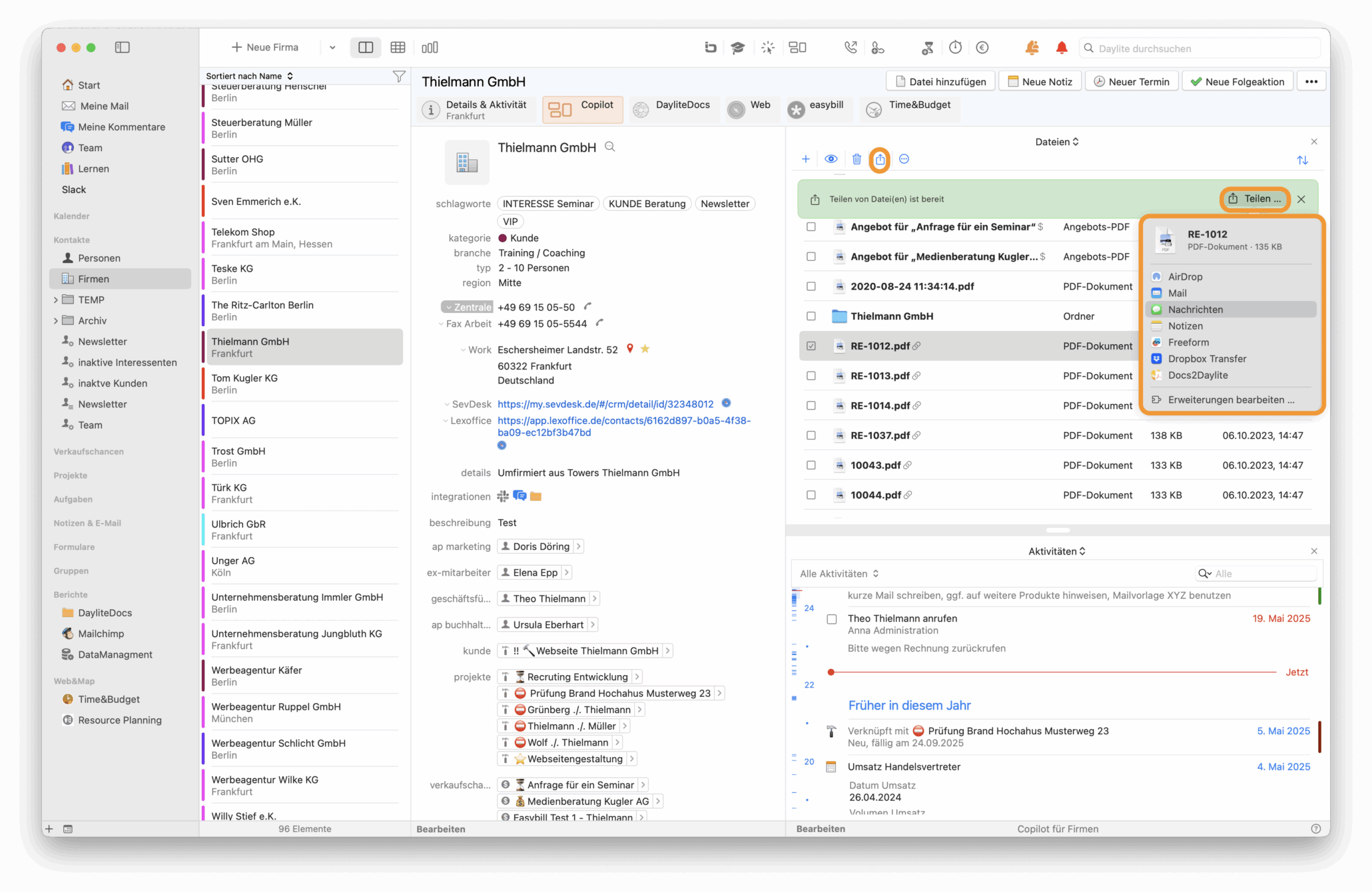This screenshot has height=892, width=1372.
Task: Open the SevDesk URL link
Action: click(x=605, y=404)
